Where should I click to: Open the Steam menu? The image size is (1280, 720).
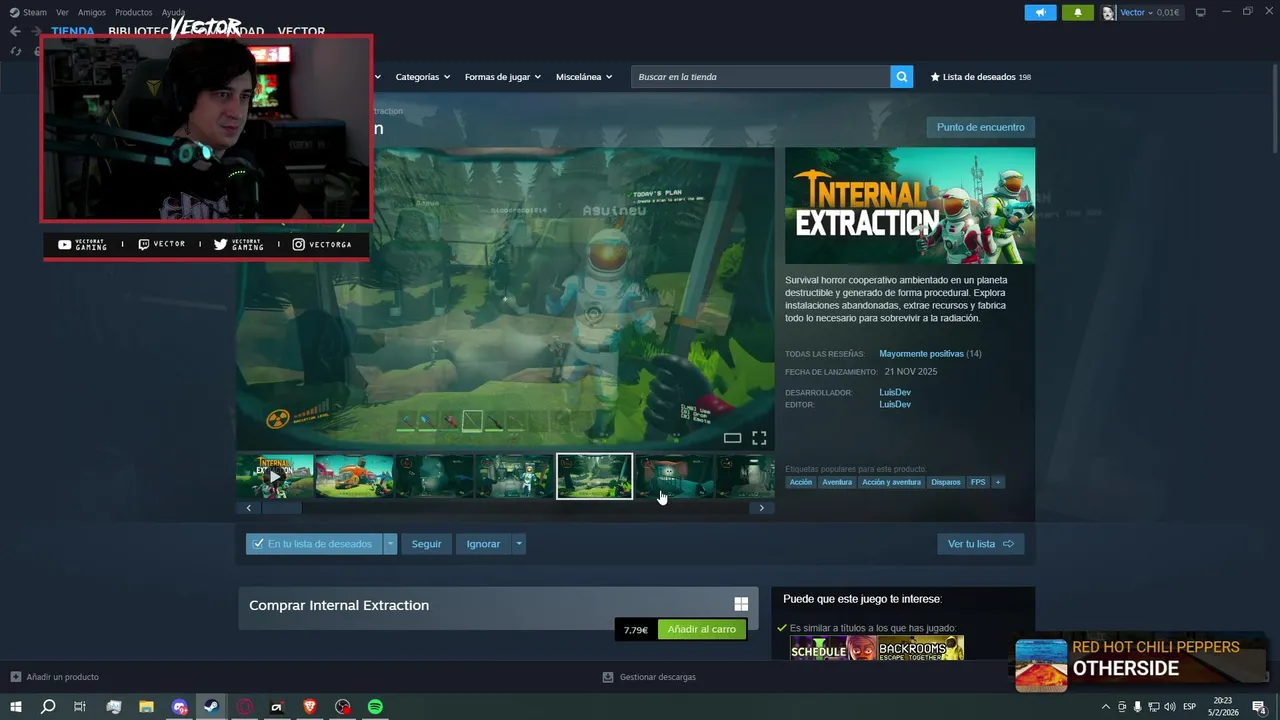pyautogui.click(x=28, y=12)
